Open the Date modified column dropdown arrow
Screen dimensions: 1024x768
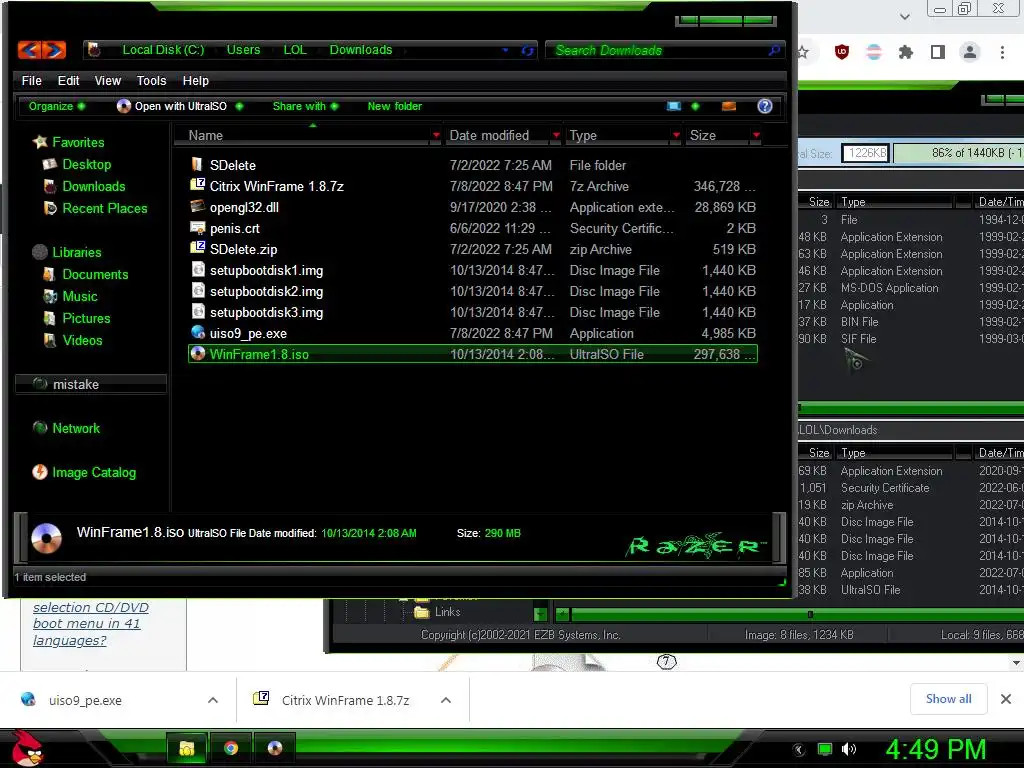pyautogui.click(x=556, y=135)
